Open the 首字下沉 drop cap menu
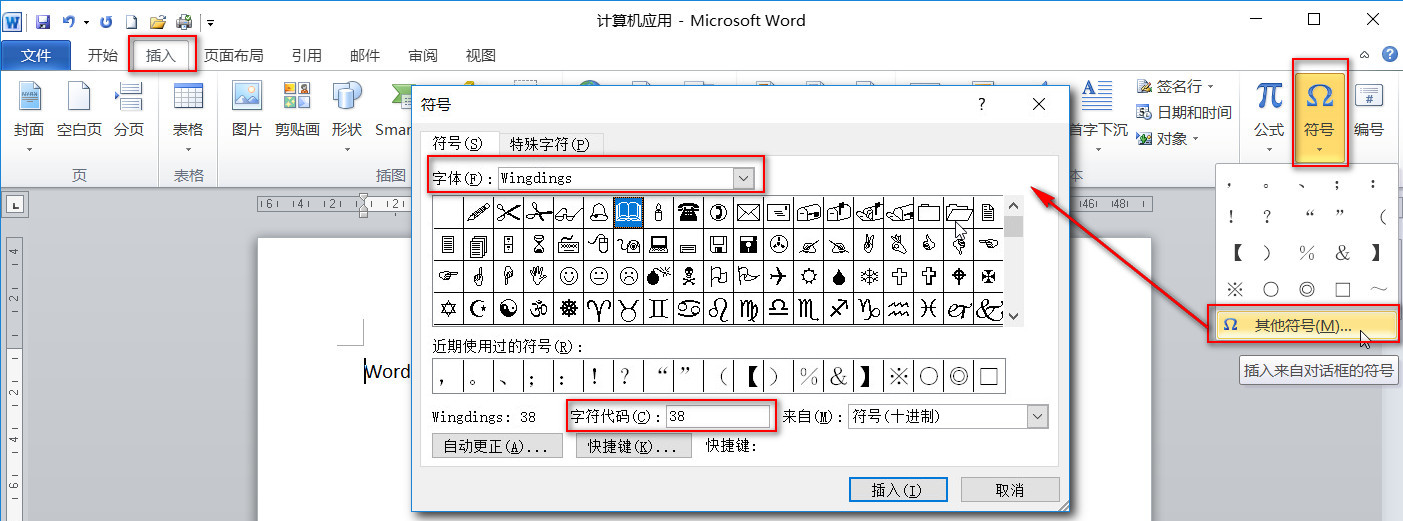1403x521 pixels. pos(1098,118)
